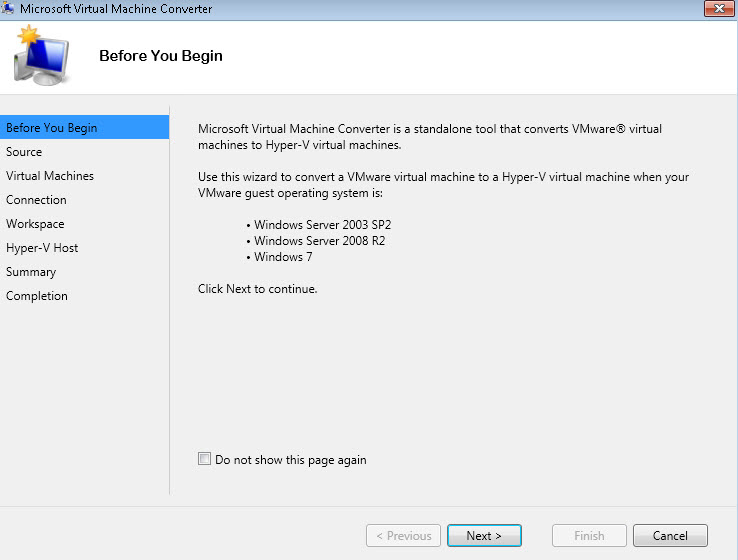The height and width of the screenshot is (560, 738).
Task: Click the Finish button
Action: 589,536
